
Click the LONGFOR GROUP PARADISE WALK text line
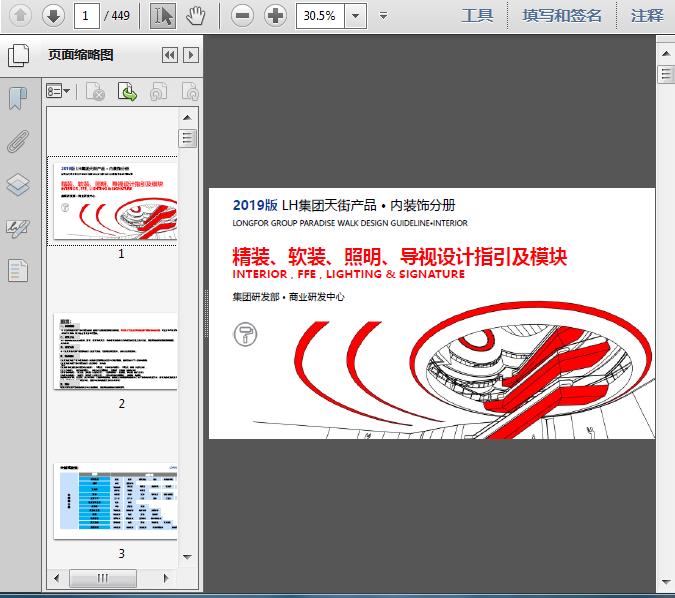click(x=350, y=223)
